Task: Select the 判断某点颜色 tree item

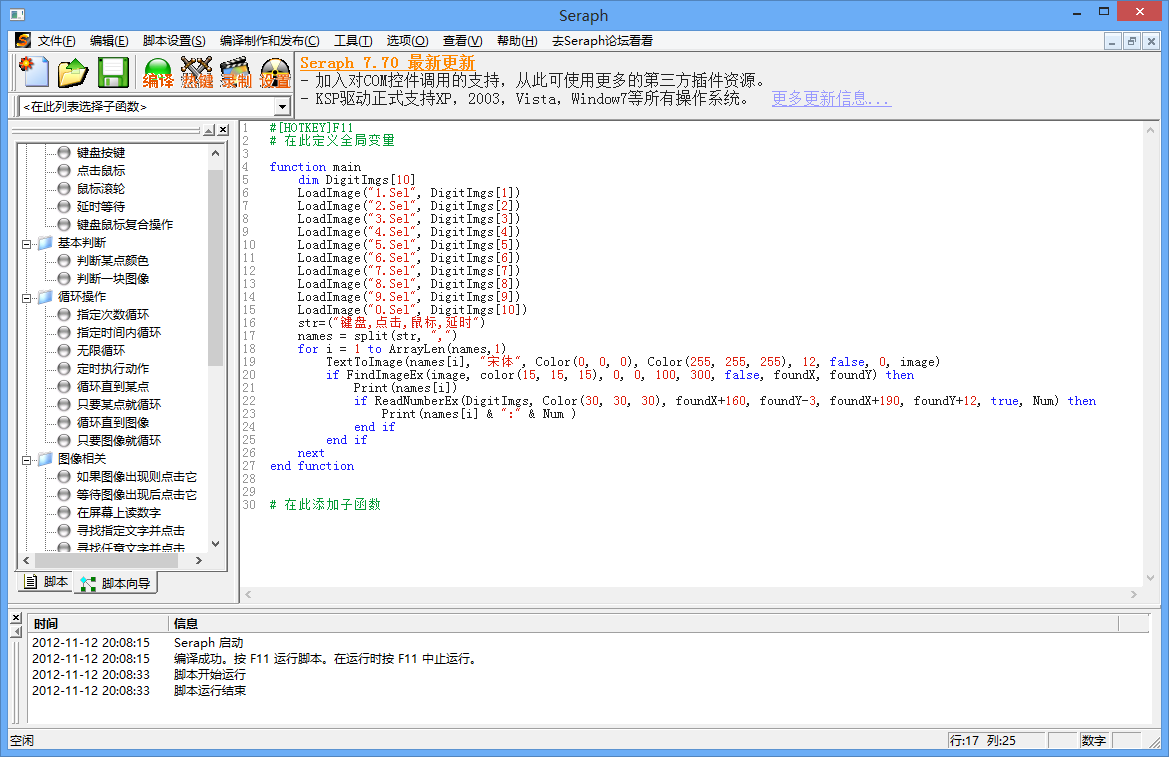Action: click(x=108, y=260)
